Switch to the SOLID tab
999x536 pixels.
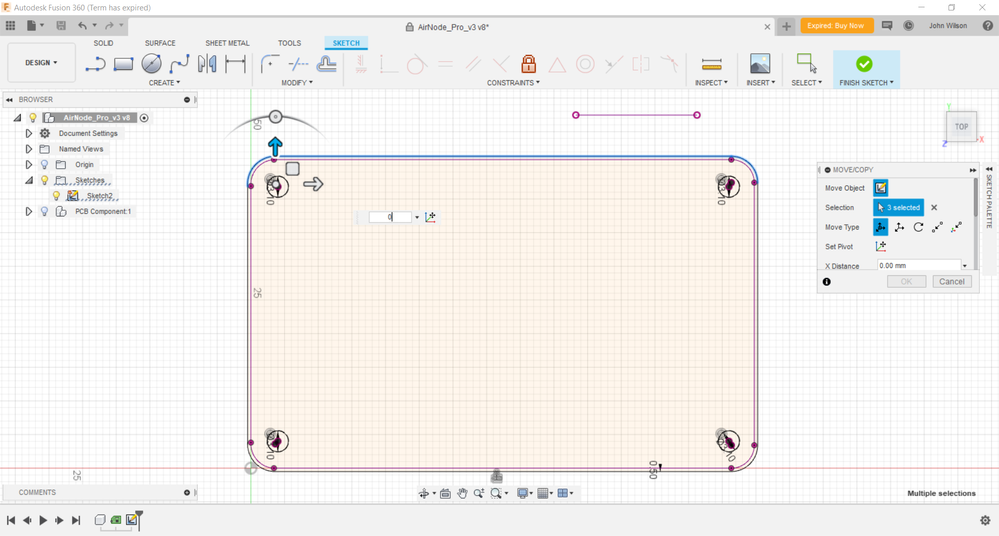103,43
